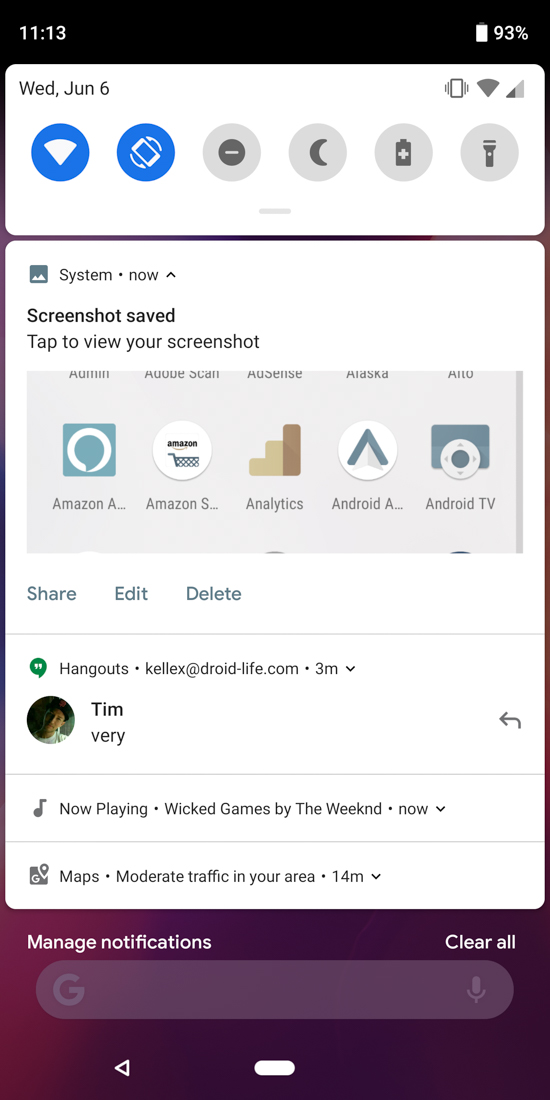Expand the Hangouts notification chevron

351,669
